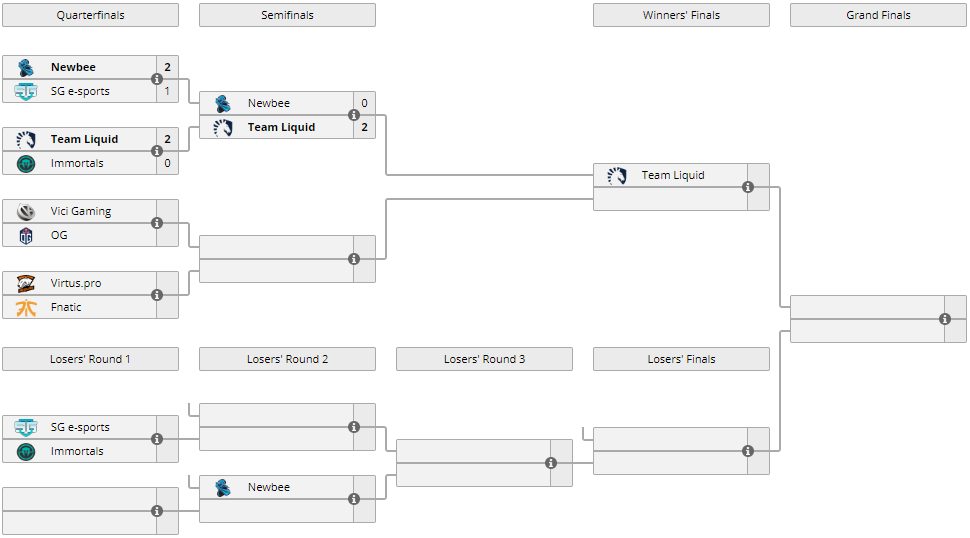Click the Virtus.pro team logo

(26, 283)
